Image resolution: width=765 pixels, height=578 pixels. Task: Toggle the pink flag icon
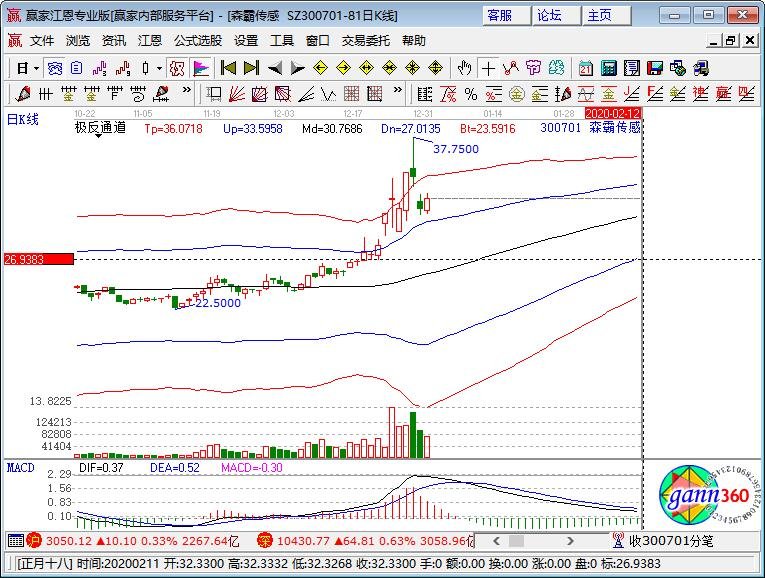point(200,68)
